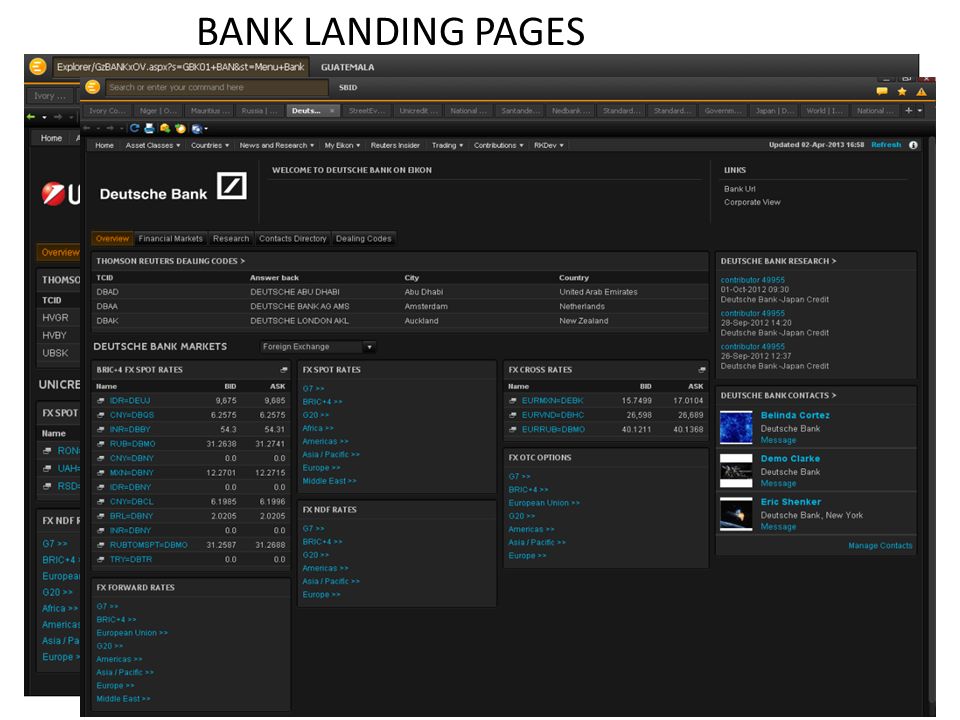Click the Manage Contacts link
Screen dimensions: 960x720
880,546
